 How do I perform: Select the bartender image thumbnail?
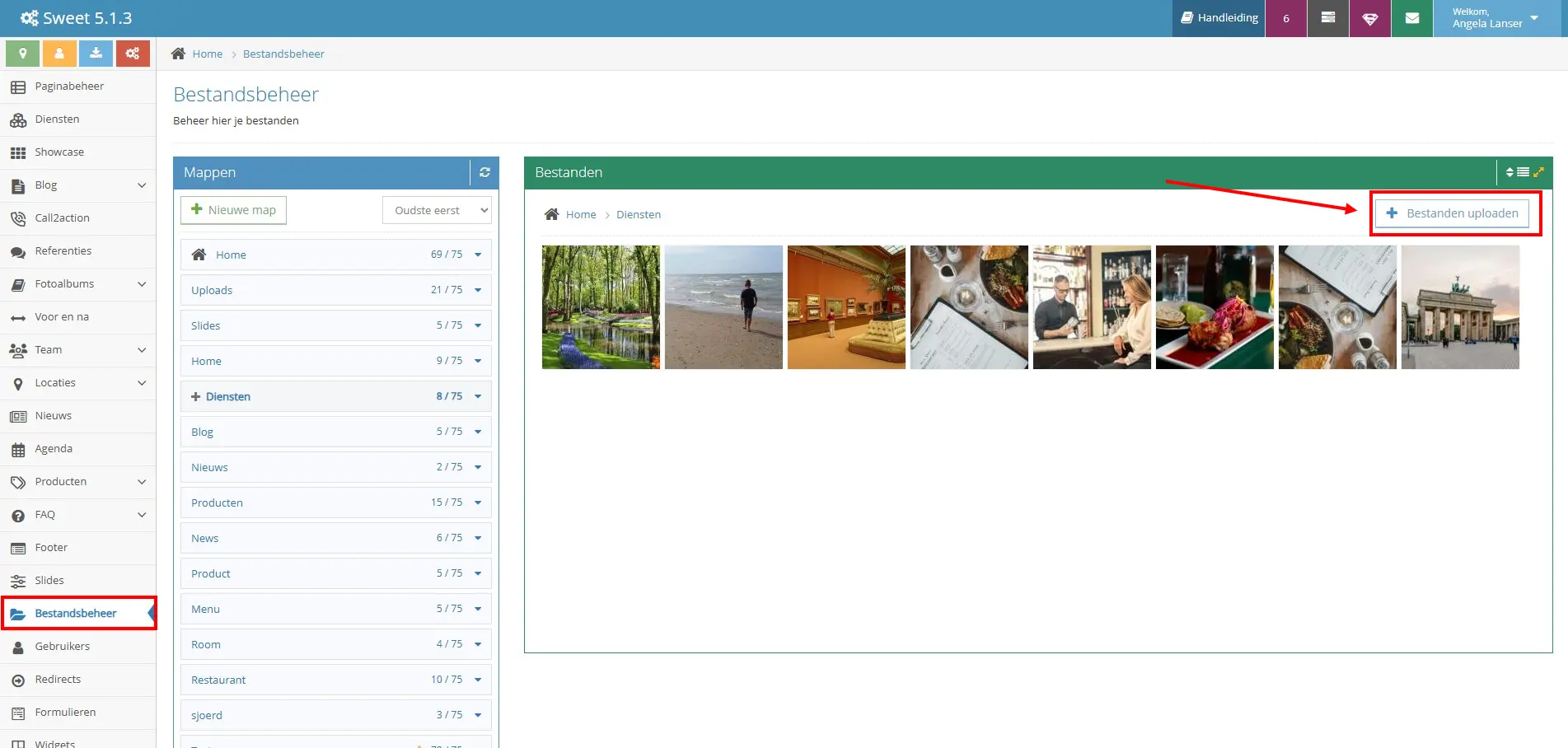(x=1092, y=307)
